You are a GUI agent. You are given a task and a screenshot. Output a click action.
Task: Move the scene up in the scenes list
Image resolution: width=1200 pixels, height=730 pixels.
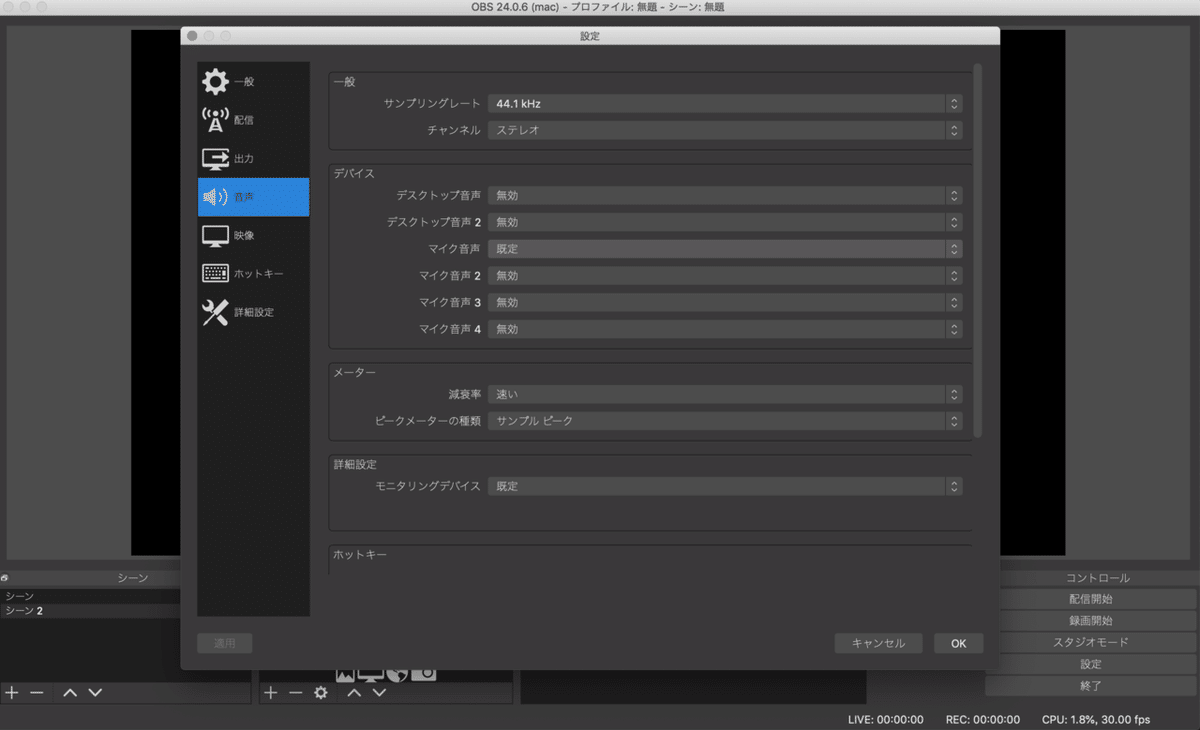[70, 692]
